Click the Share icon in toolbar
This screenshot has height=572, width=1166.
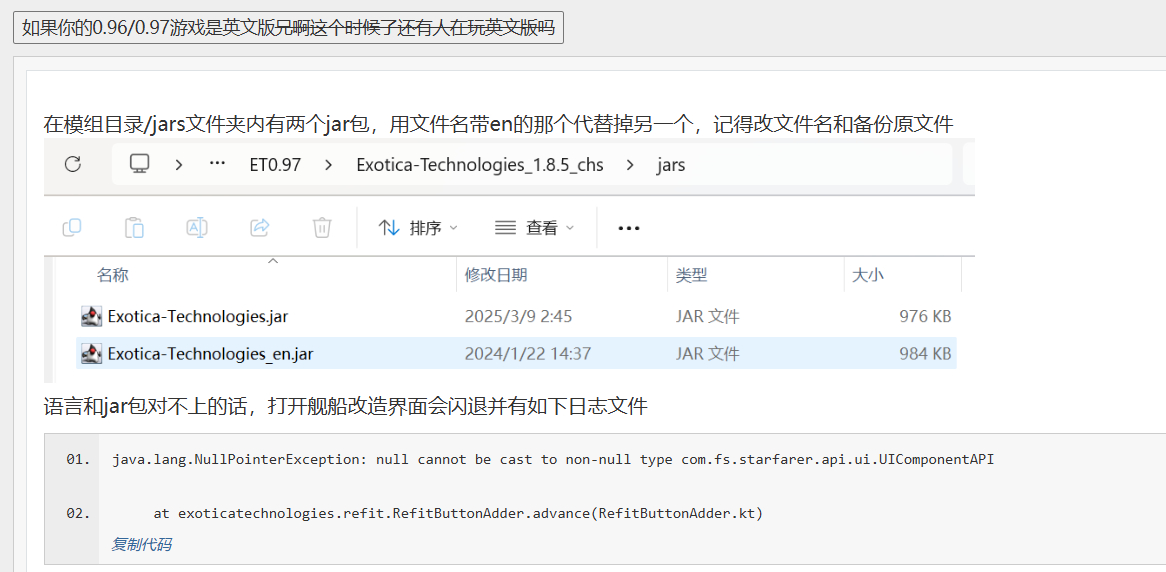(x=260, y=228)
